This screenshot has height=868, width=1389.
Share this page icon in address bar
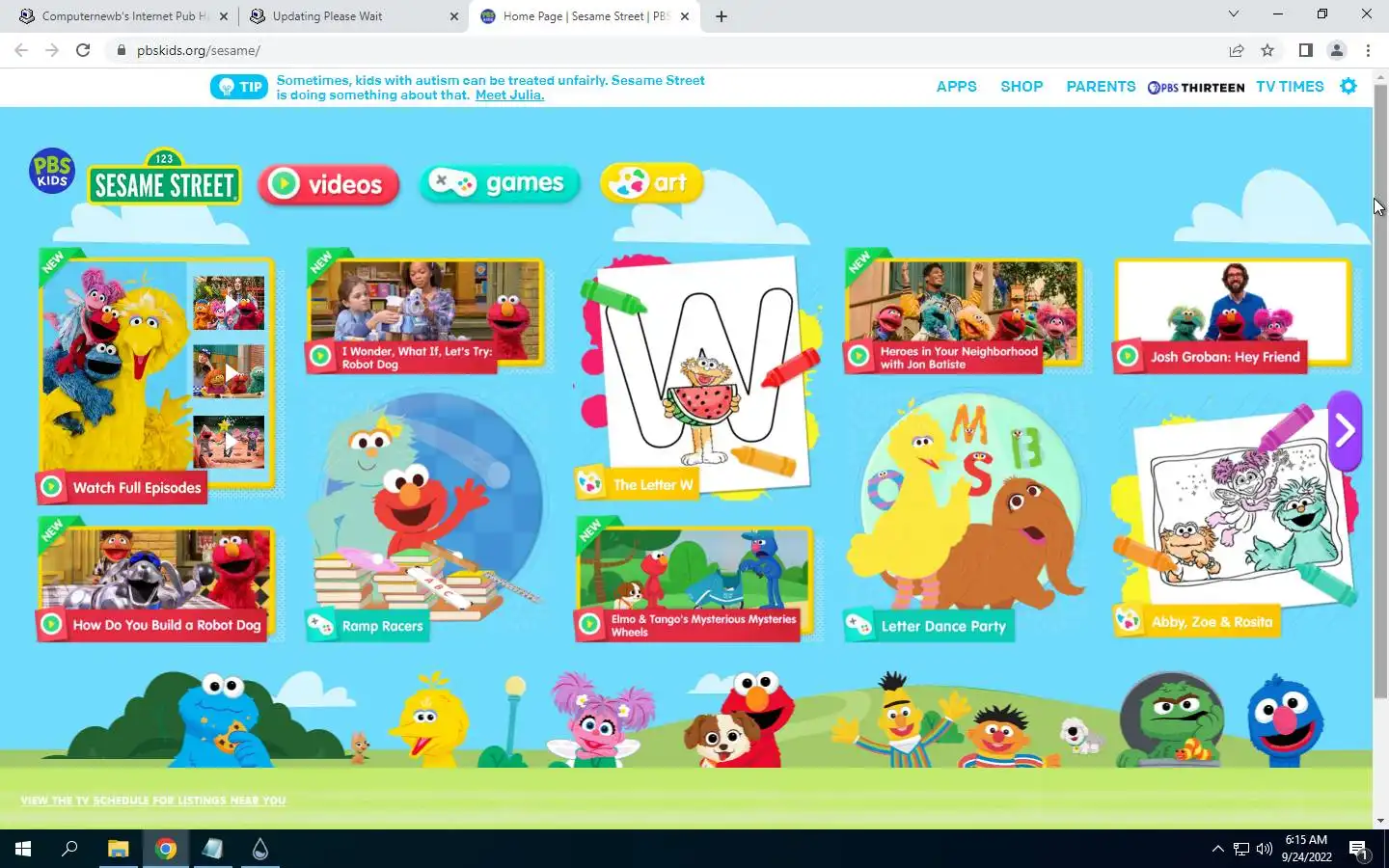click(x=1237, y=50)
